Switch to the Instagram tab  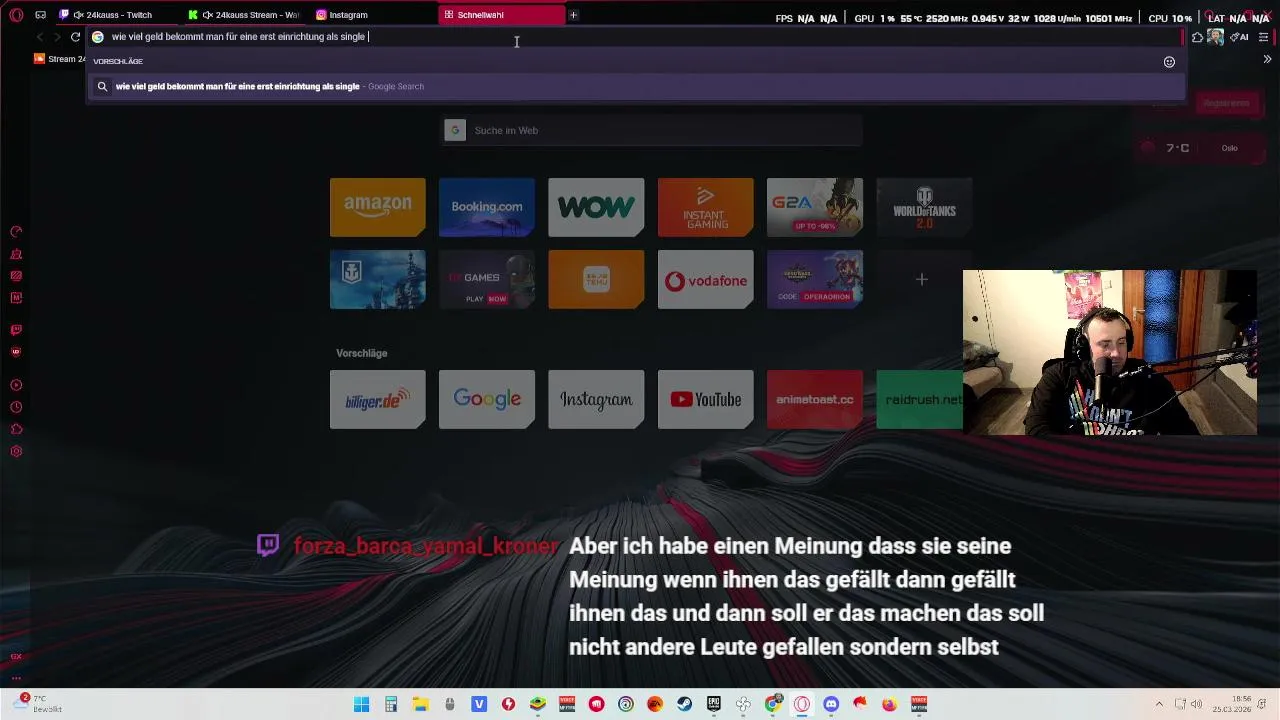(373, 15)
